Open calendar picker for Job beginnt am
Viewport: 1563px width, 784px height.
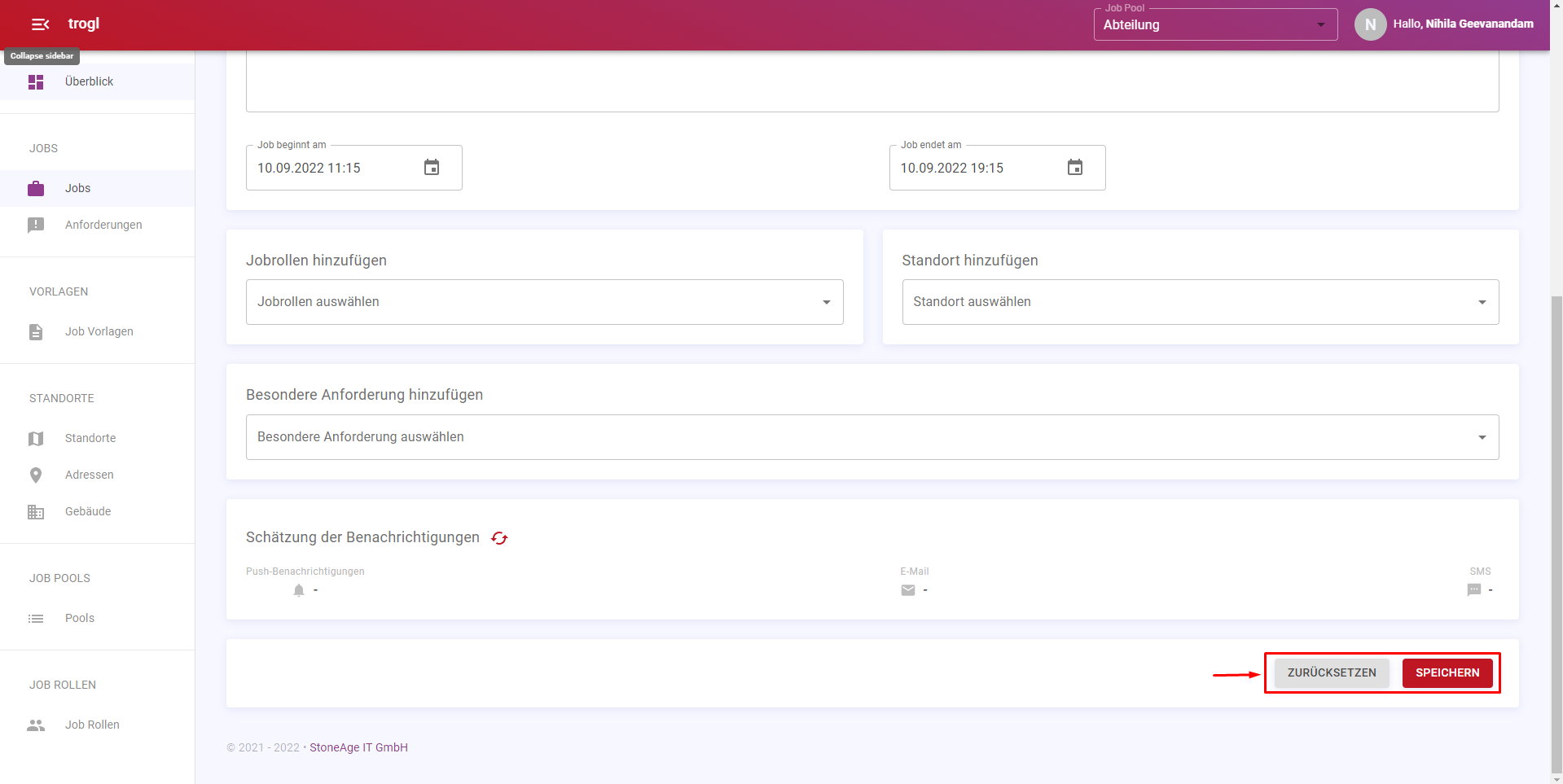[432, 168]
